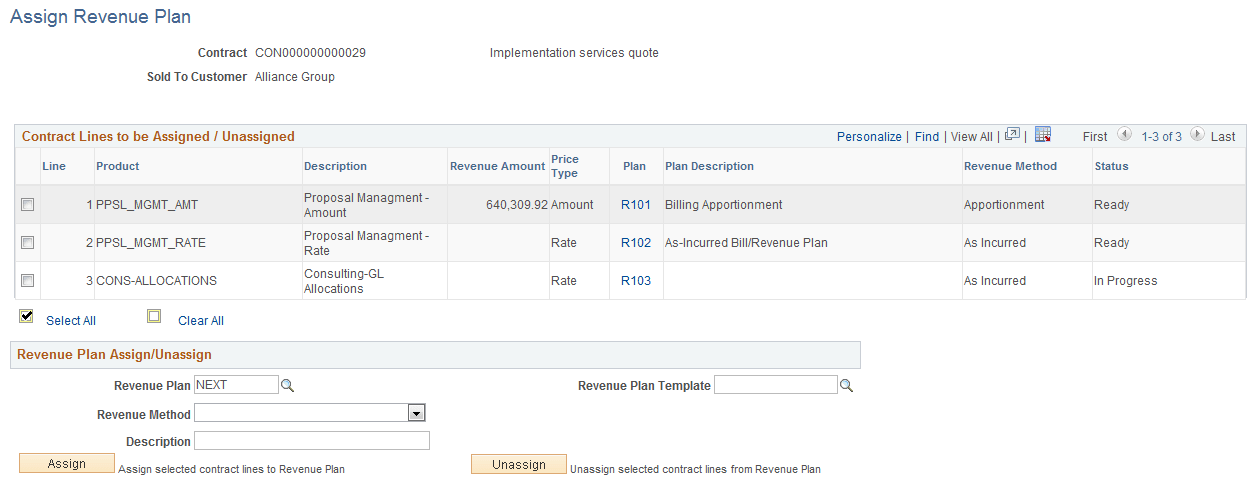
Task: Click the Clear All empty-box icon
Action: (153, 317)
